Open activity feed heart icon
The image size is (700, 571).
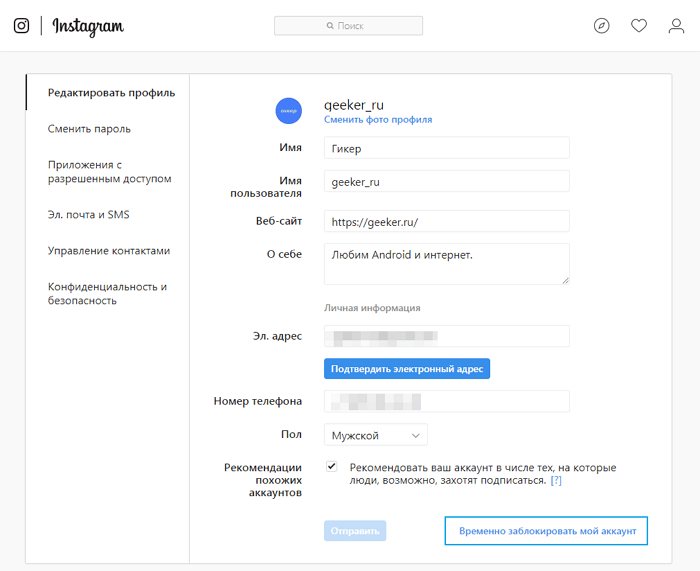(x=639, y=26)
